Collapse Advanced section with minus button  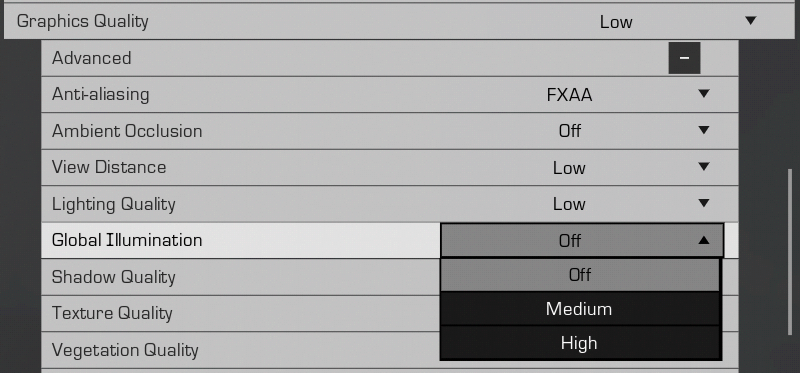[x=684, y=58]
